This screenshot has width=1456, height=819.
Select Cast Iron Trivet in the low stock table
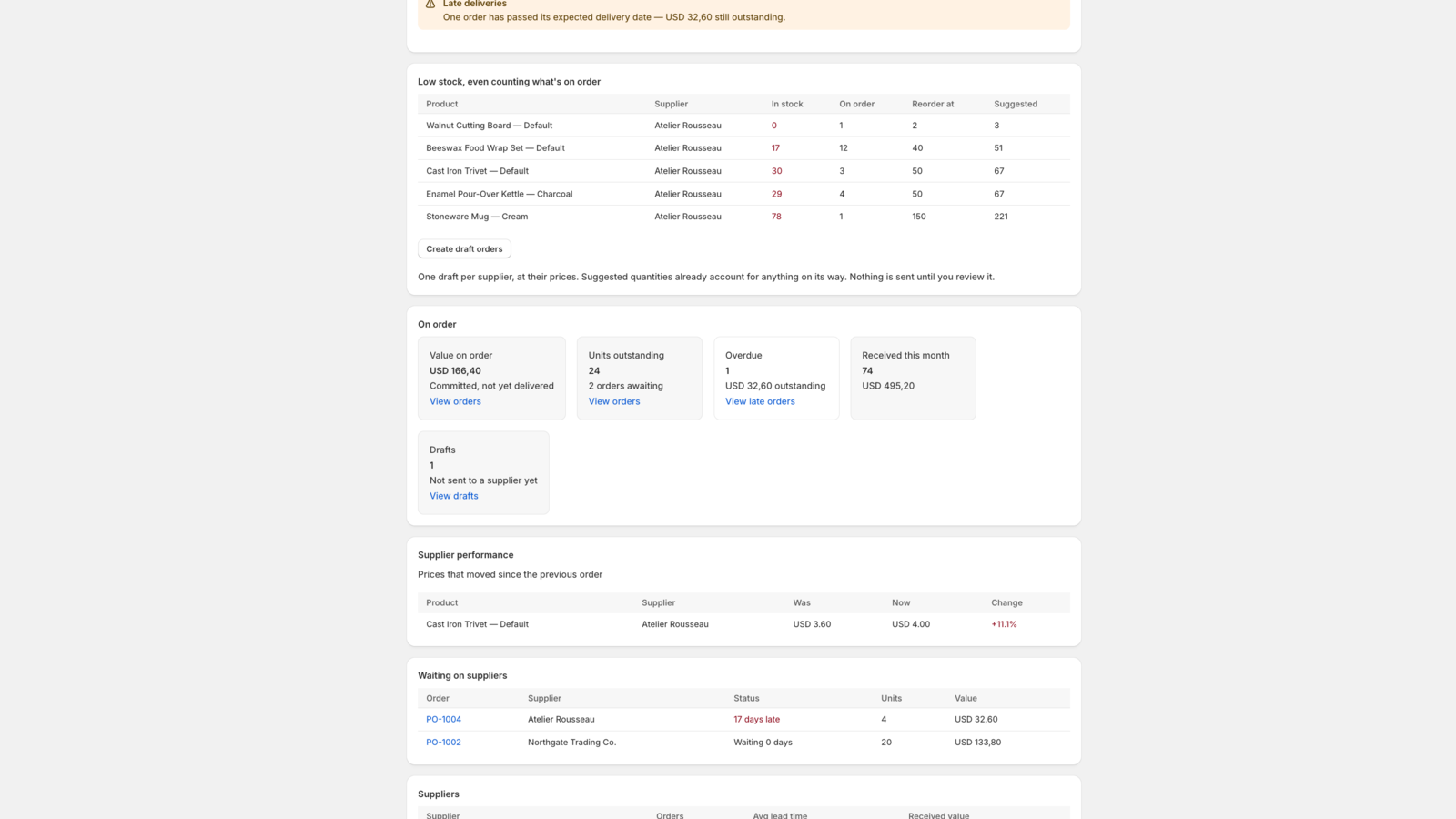pyautogui.click(x=477, y=171)
